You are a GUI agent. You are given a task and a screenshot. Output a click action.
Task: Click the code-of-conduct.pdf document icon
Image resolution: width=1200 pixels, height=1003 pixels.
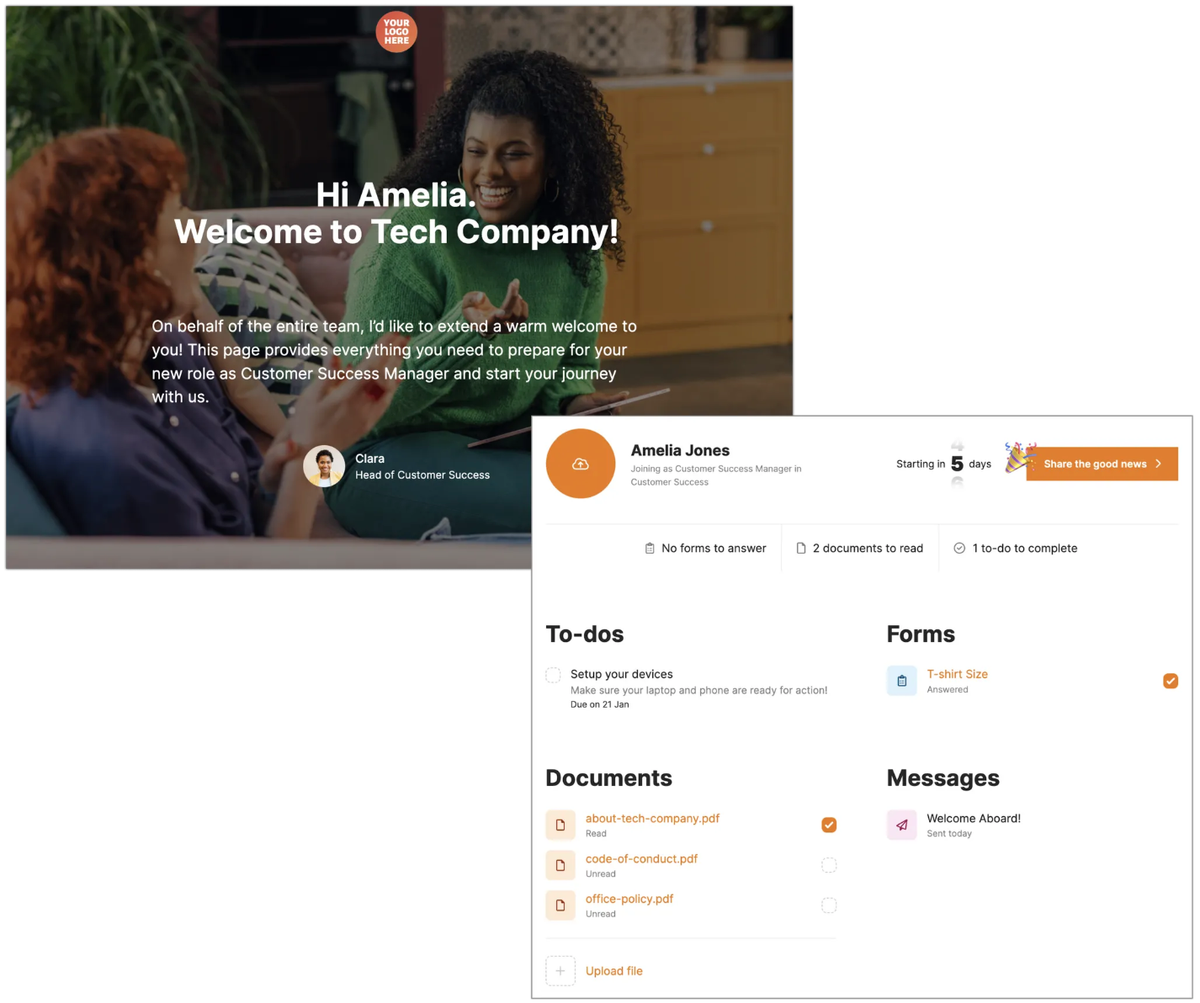pos(561,865)
